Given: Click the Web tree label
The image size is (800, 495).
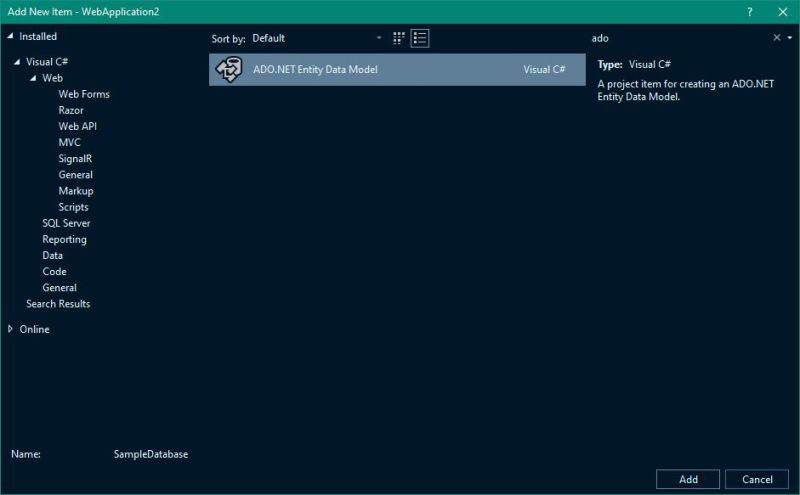Looking at the screenshot, I should [53, 78].
